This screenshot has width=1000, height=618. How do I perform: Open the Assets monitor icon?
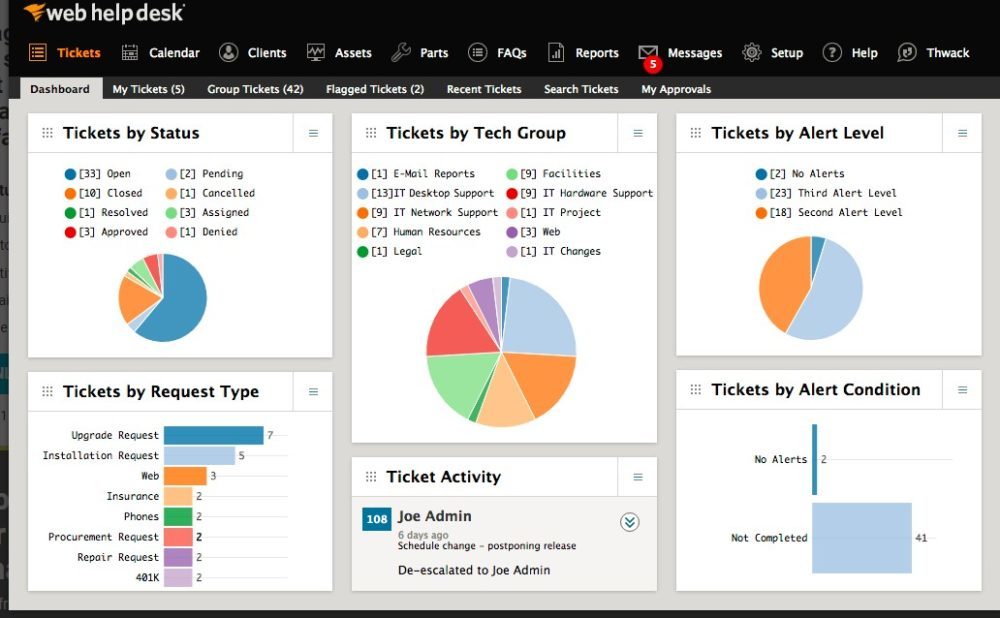316,53
